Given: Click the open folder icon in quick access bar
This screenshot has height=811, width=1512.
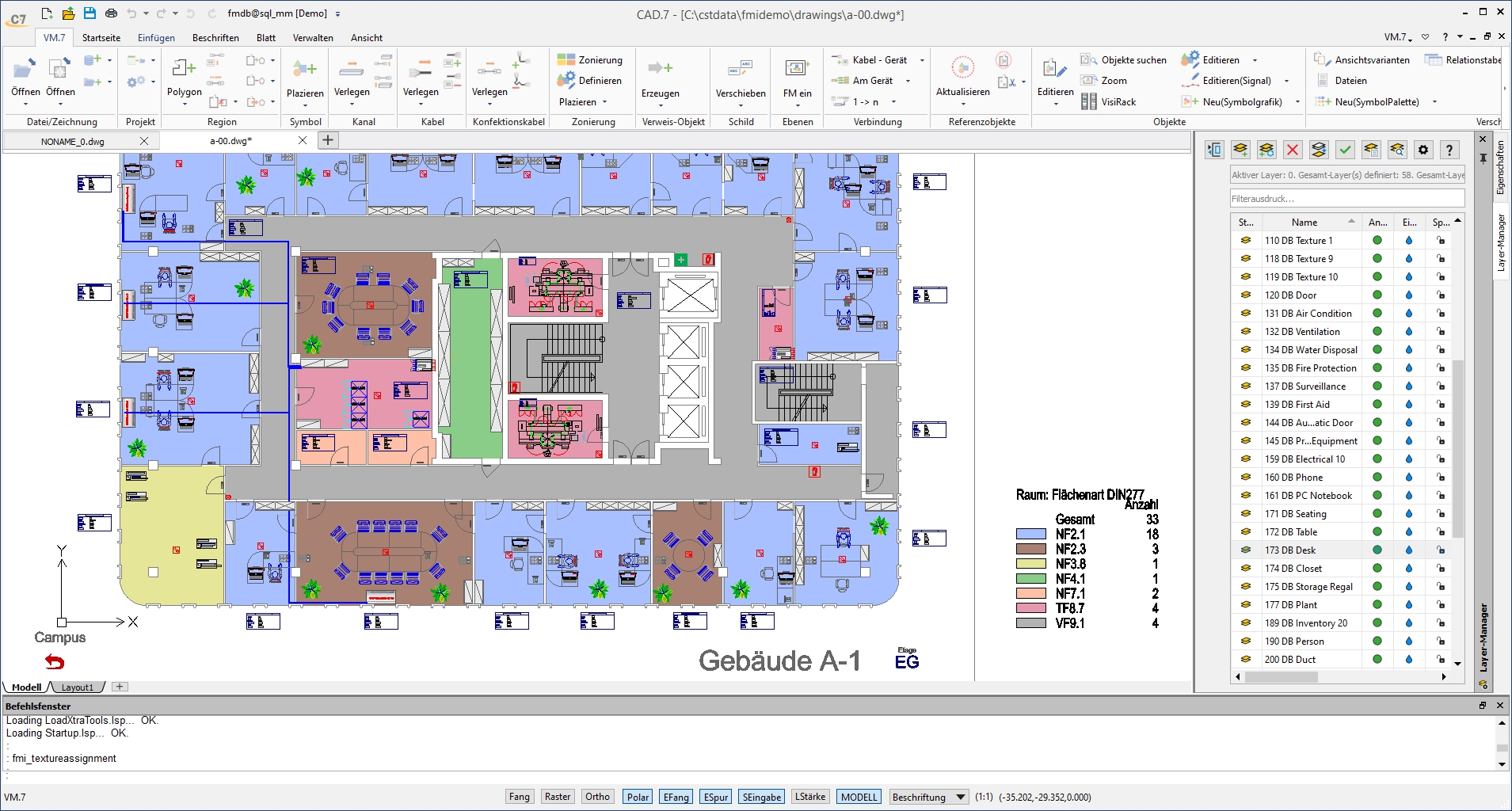Looking at the screenshot, I should [68, 13].
